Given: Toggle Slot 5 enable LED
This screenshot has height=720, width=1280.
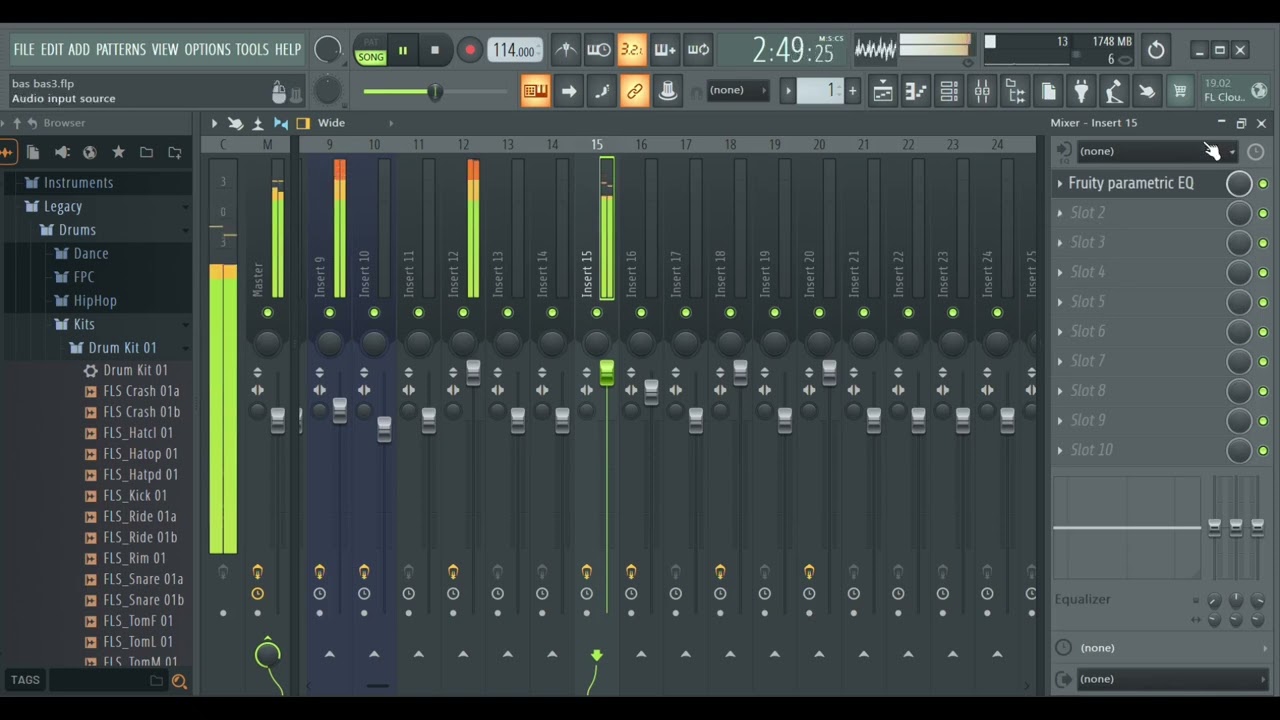Looking at the screenshot, I should [x=1263, y=302].
